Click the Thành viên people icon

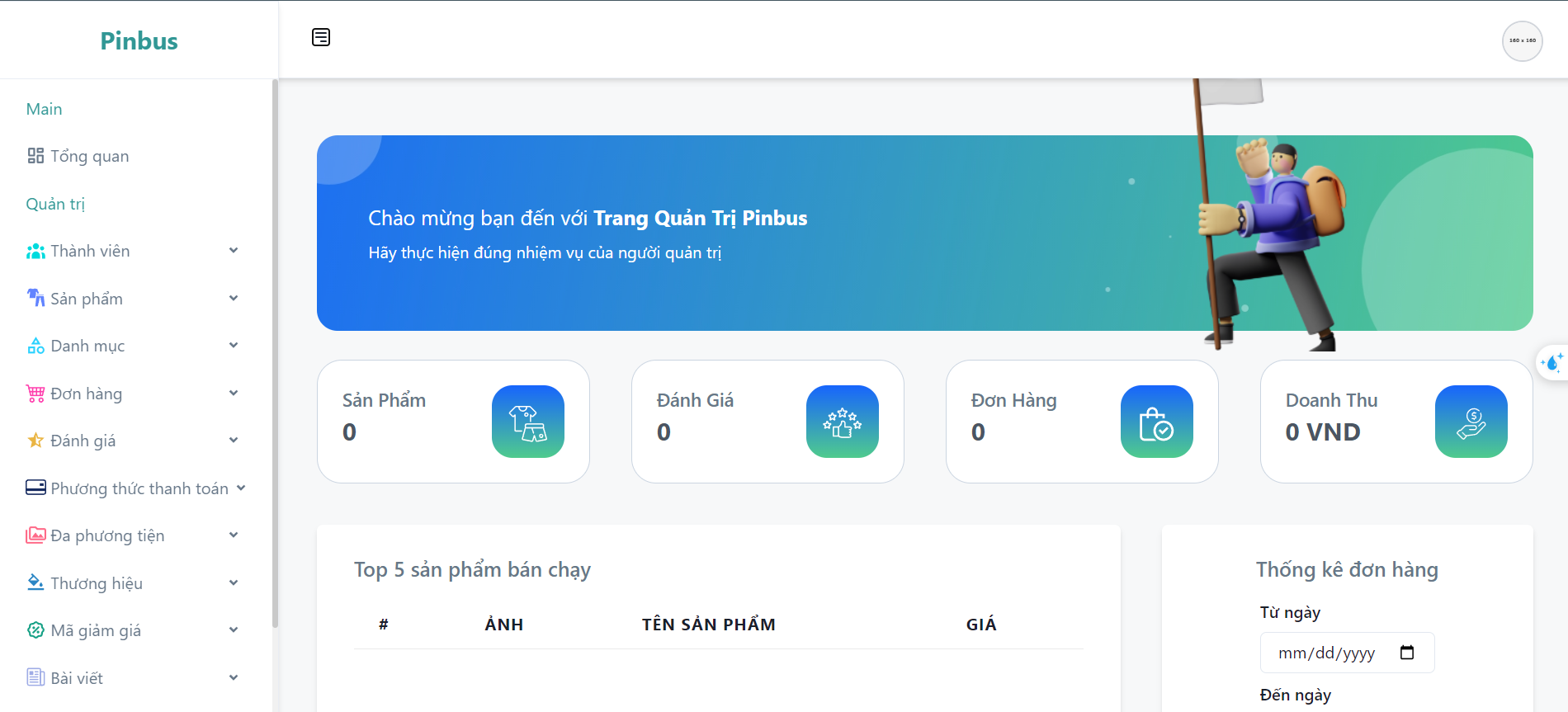click(35, 251)
